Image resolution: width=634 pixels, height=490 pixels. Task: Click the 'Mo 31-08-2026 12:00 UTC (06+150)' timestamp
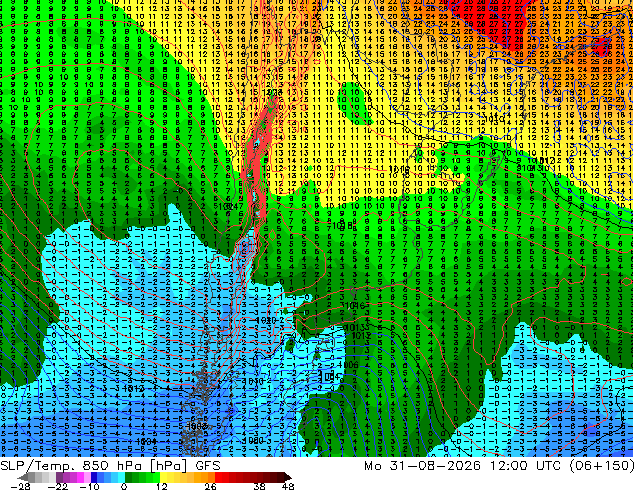point(499,466)
